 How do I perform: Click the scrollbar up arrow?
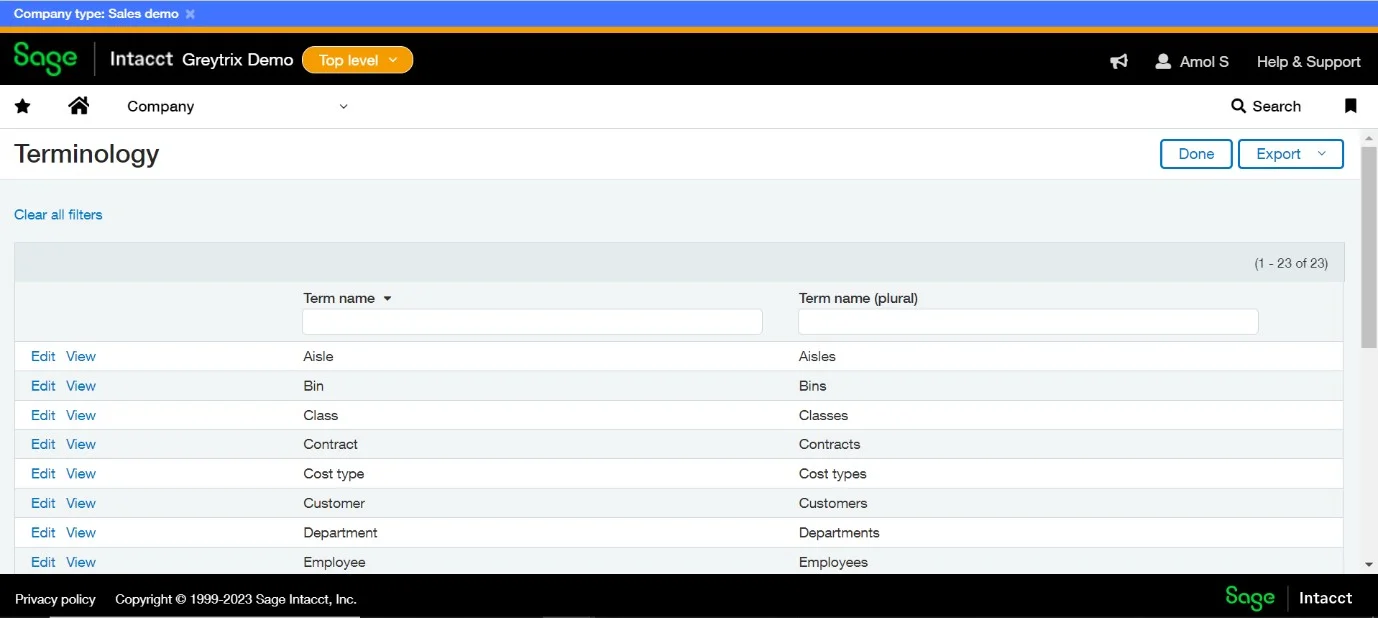pyautogui.click(x=1369, y=136)
